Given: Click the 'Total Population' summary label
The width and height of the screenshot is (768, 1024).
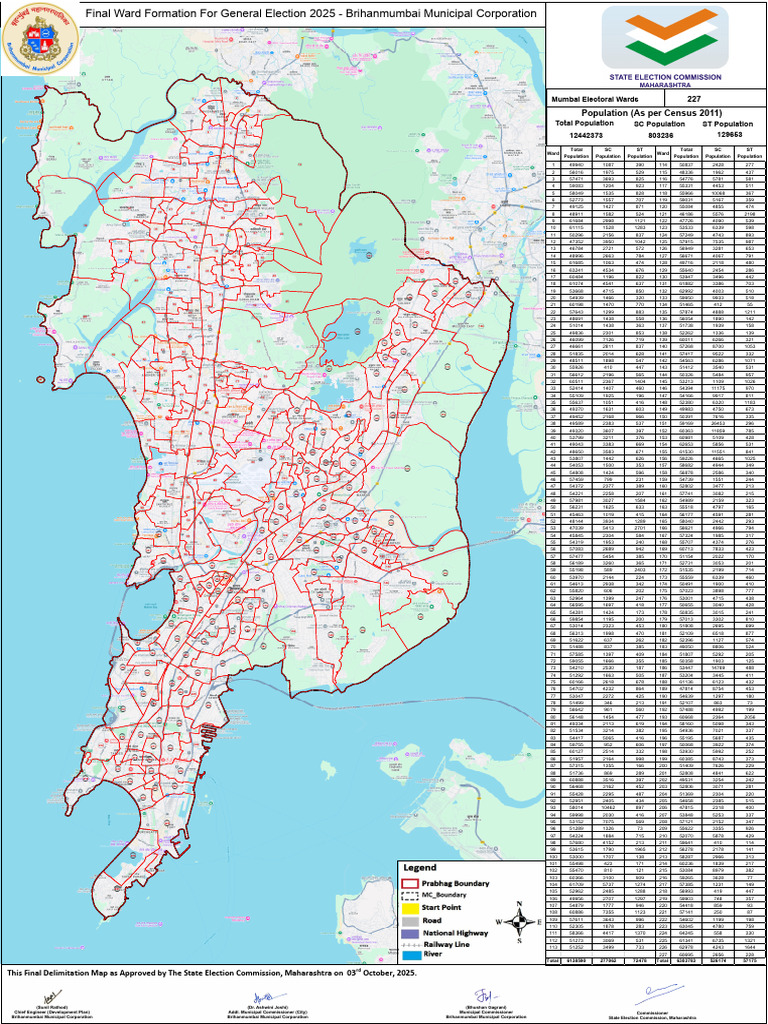Looking at the screenshot, I should coord(584,123).
